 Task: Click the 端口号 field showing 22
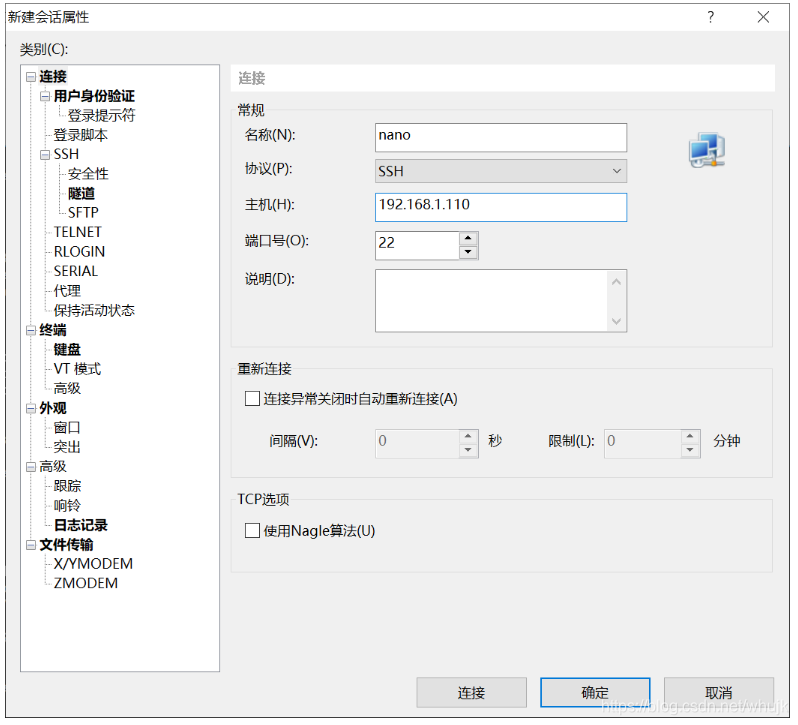pos(417,245)
